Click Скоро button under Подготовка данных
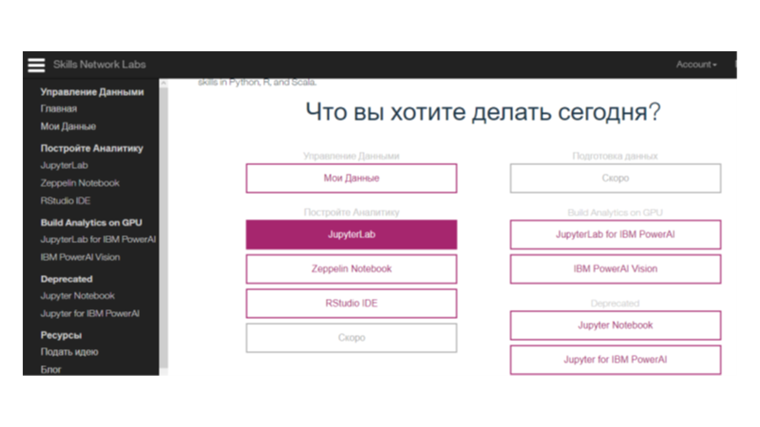This screenshot has width=760, height=427. 616,178
